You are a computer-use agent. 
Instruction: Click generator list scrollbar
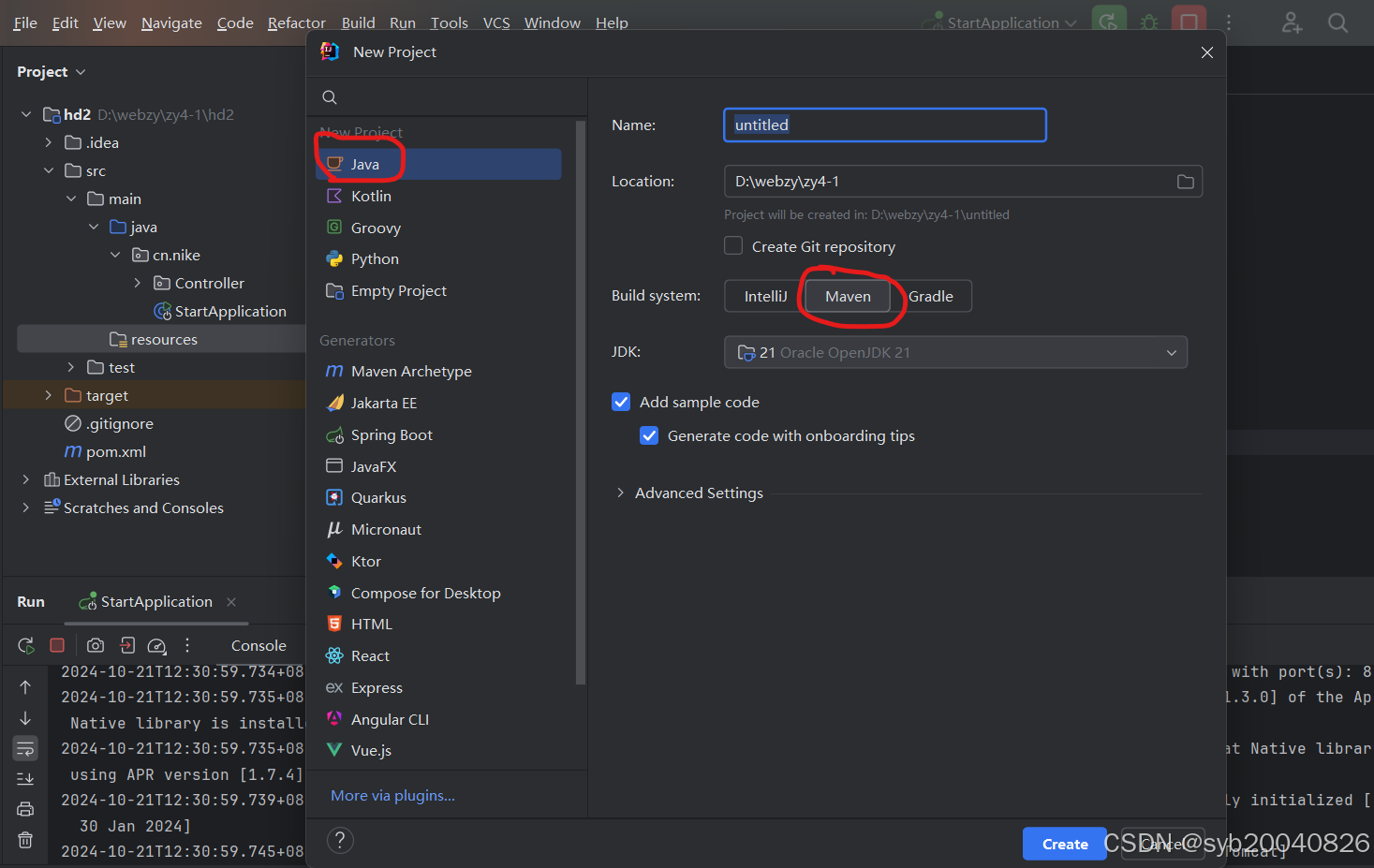click(x=581, y=403)
